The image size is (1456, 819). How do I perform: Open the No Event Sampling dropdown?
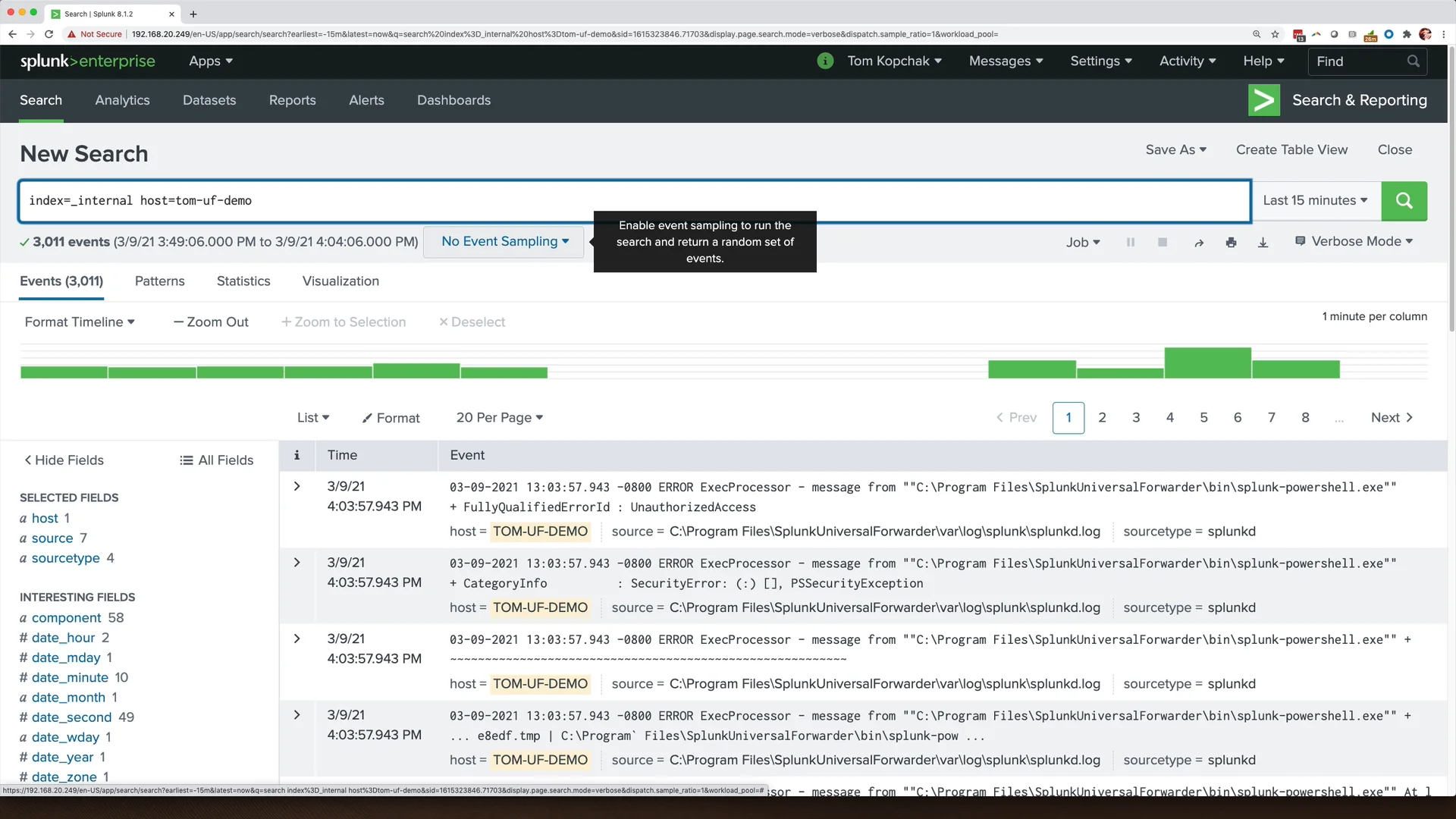point(504,242)
